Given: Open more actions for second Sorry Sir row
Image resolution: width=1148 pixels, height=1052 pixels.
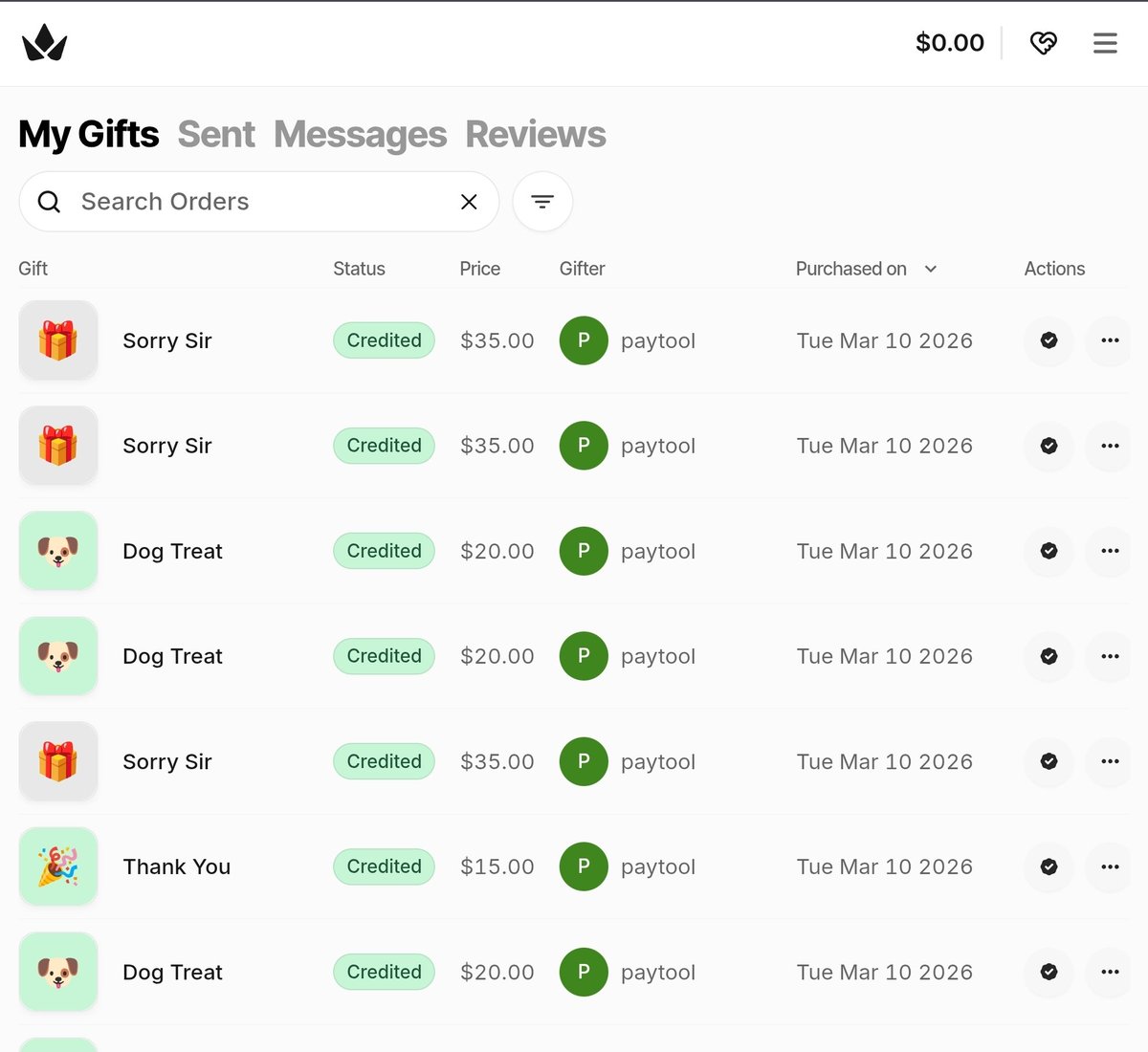Looking at the screenshot, I should pyautogui.click(x=1110, y=446).
